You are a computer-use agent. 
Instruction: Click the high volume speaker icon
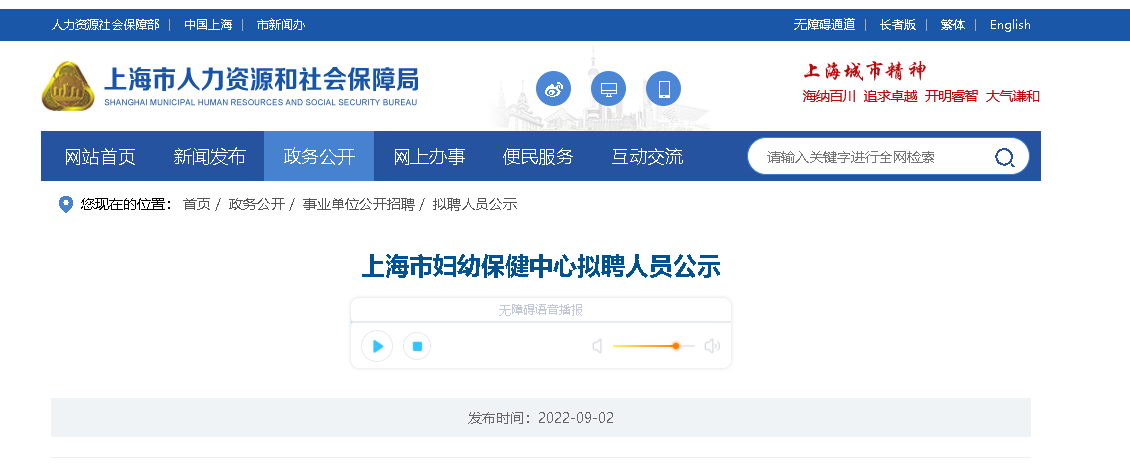pos(712,346)
